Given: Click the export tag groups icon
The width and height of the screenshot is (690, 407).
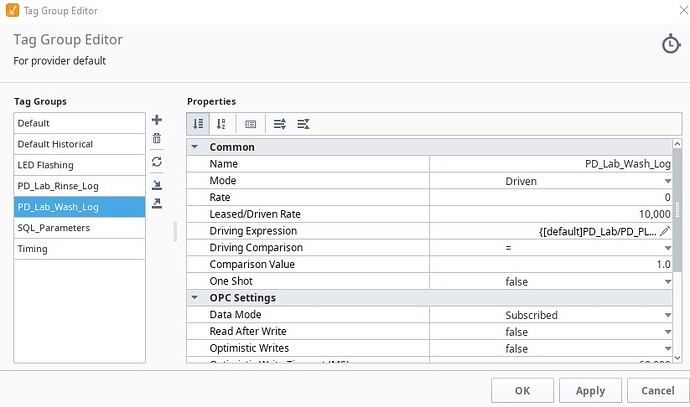Looking at the screenshot, I should click(157, 203).
